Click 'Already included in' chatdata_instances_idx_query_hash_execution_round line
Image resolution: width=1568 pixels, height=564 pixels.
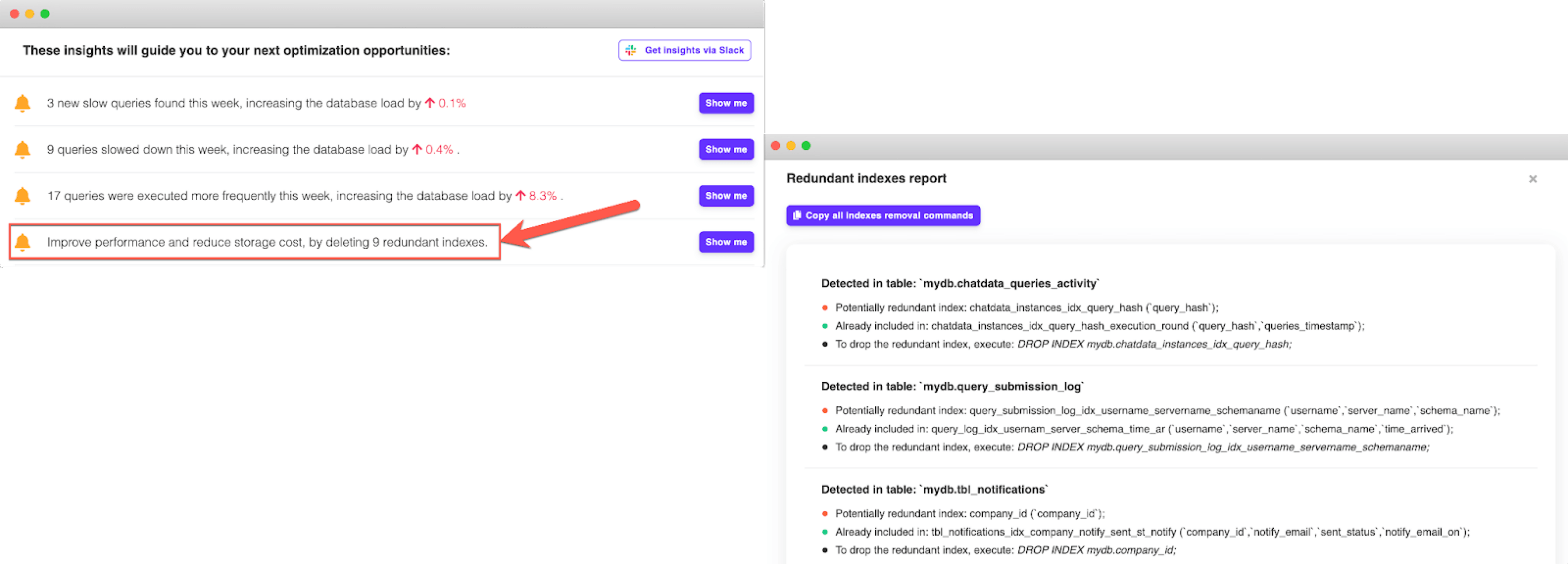[1100, 326]
